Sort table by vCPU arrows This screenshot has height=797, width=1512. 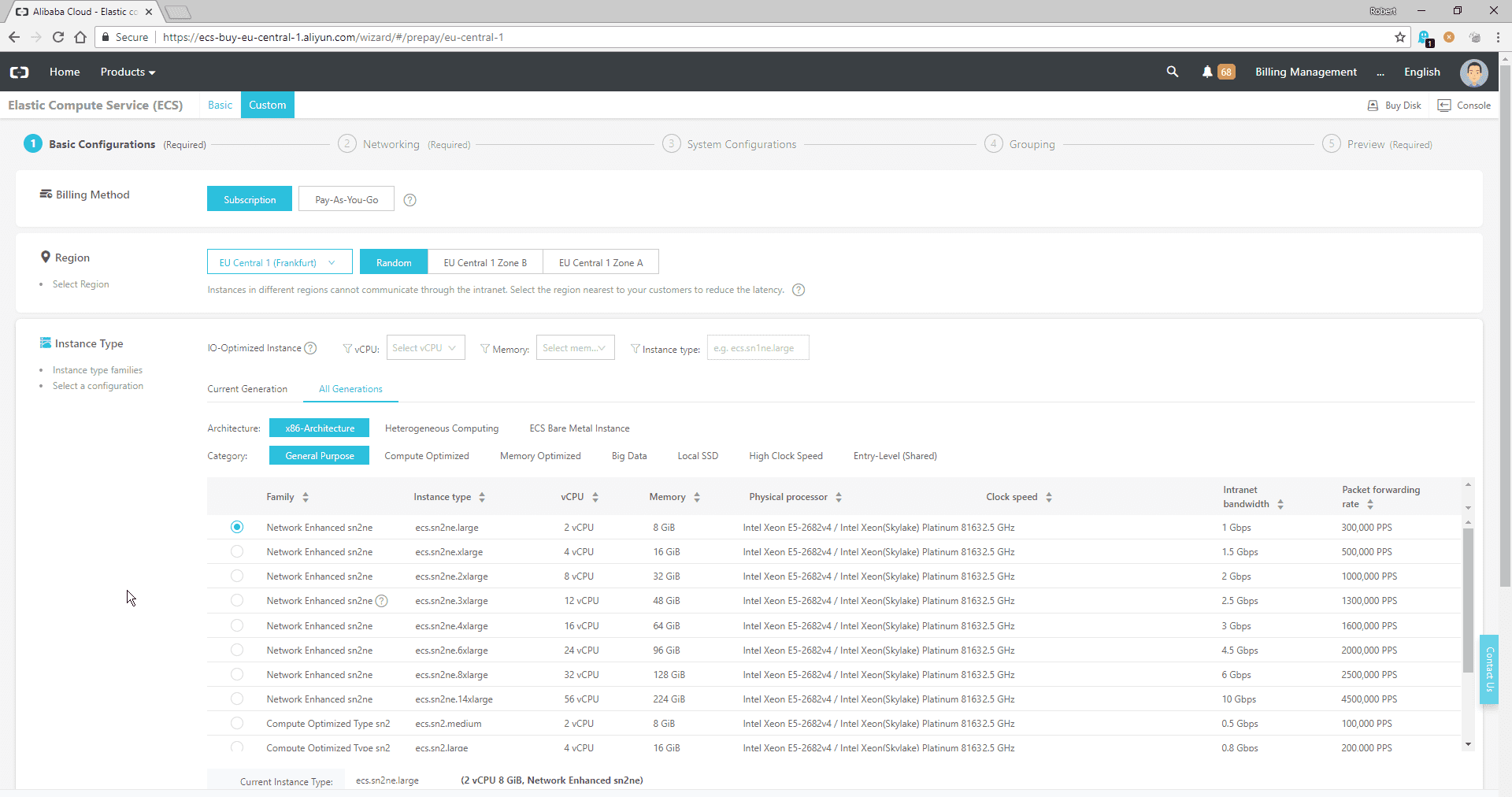pyautogui.click(x=595, y=497)
